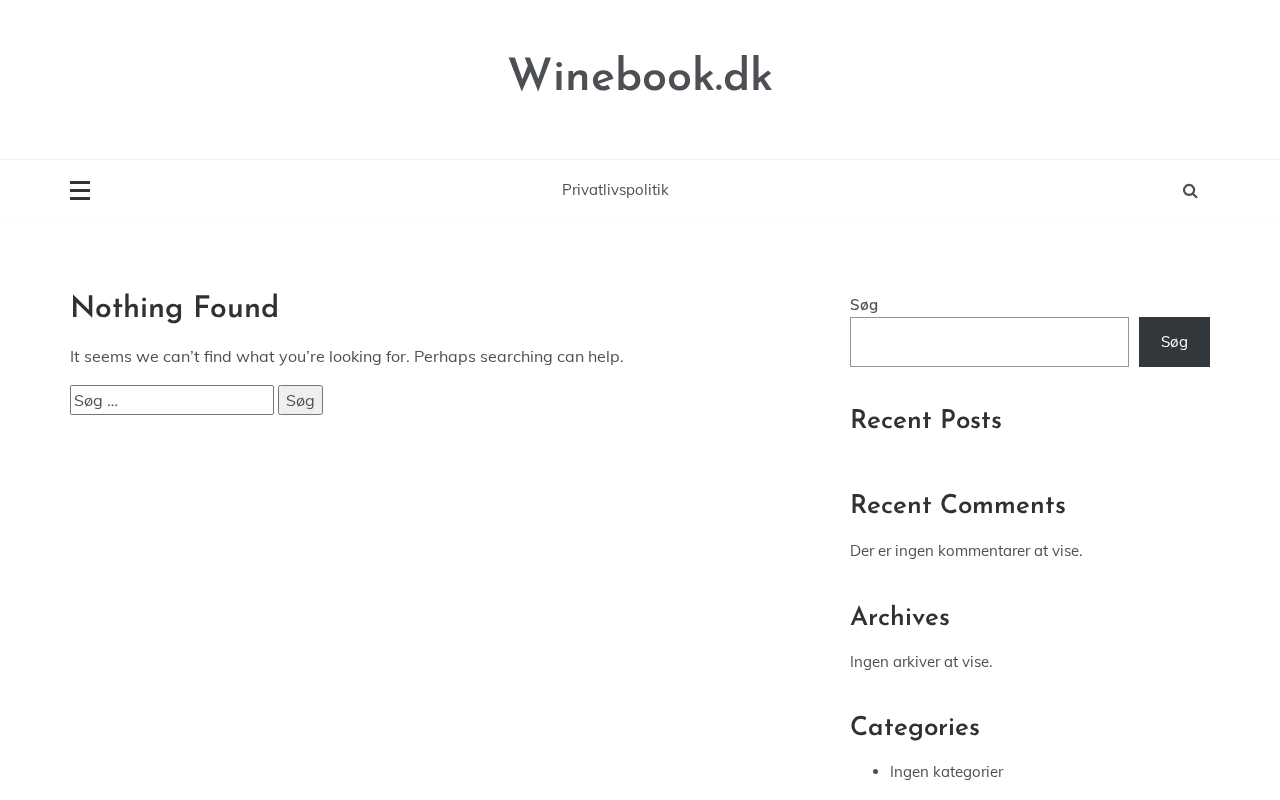Focus the 'Søg …' field under Nothing Found

click(x=172, y=400)
